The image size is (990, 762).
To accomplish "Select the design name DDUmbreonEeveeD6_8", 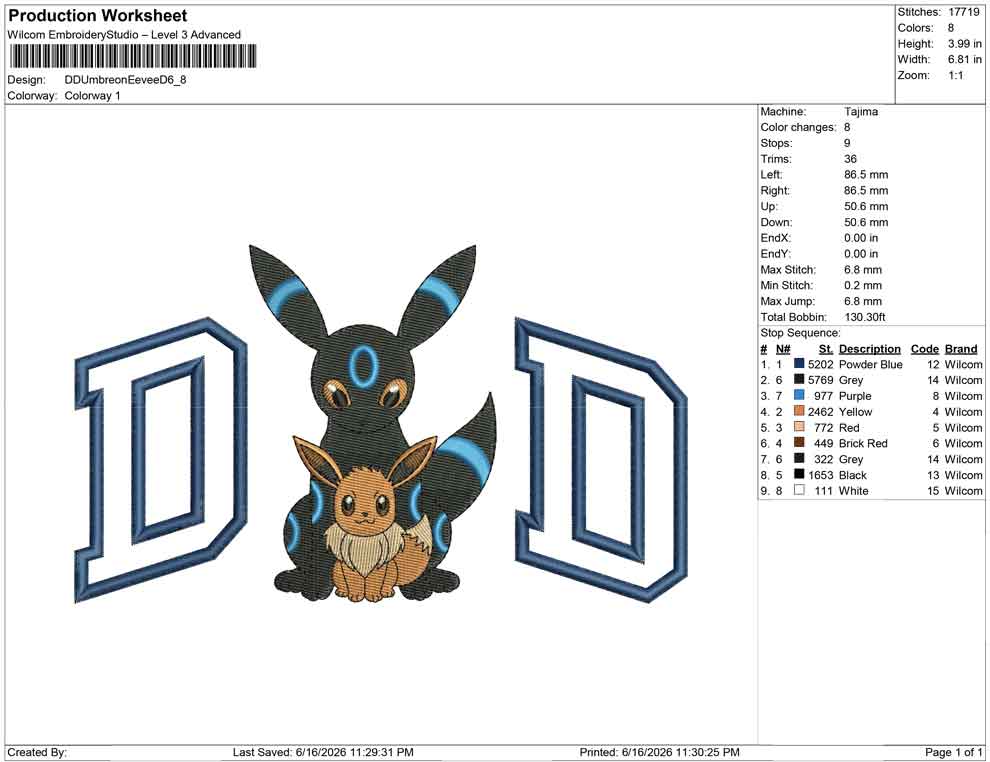I will tap(126, 80).
